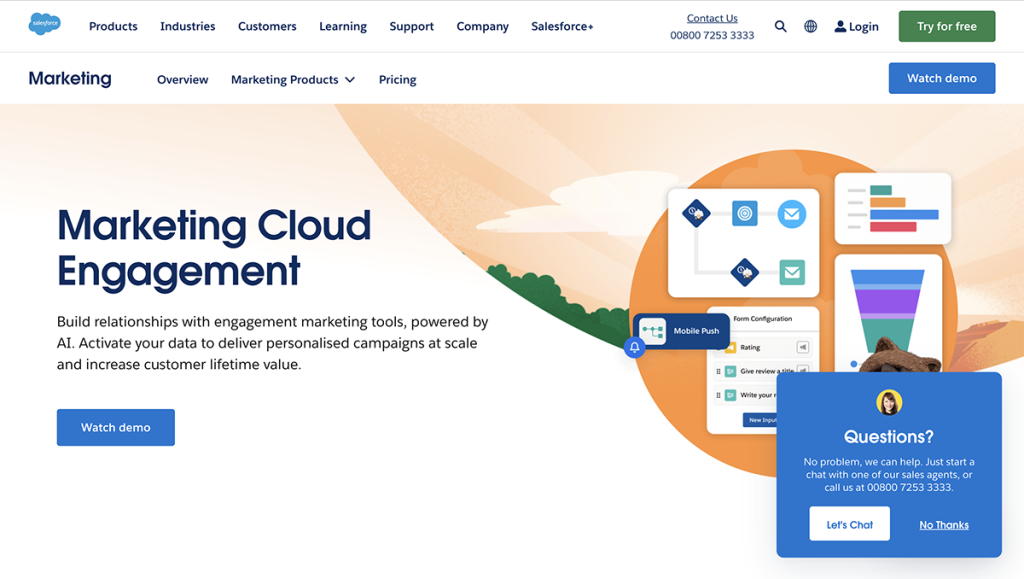1024x579 pixels.
Task: Select the Mobile Push journey node icon
Action: (655, 330)
